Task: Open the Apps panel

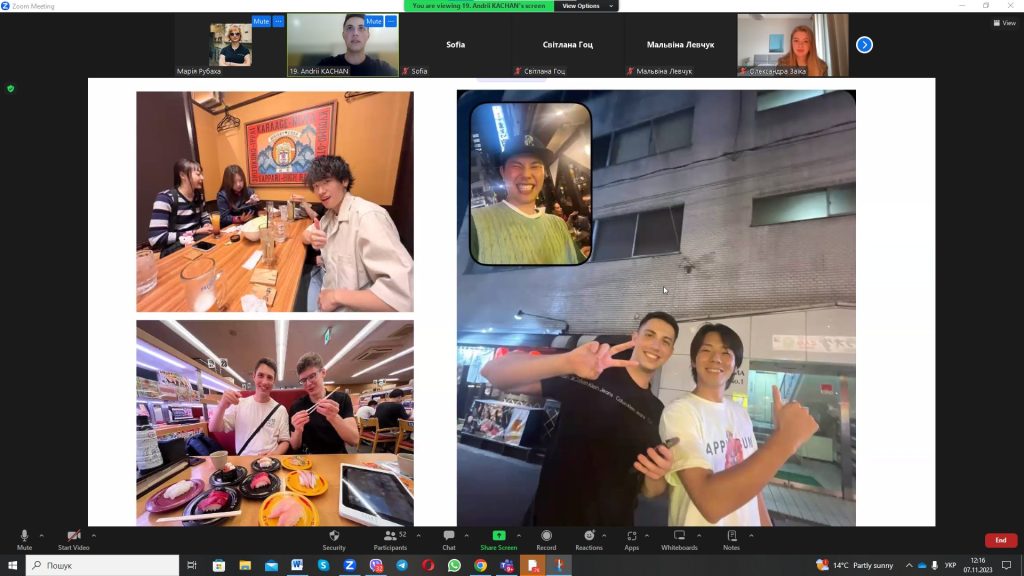Action: point(631,539)
